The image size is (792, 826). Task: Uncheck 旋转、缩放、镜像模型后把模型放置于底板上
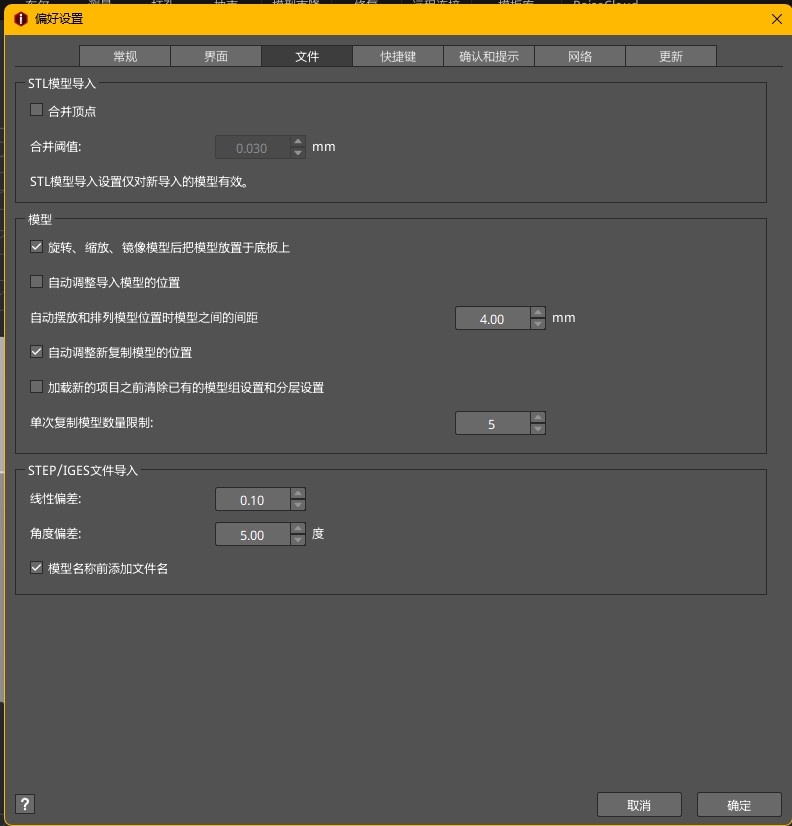[36, 247]
